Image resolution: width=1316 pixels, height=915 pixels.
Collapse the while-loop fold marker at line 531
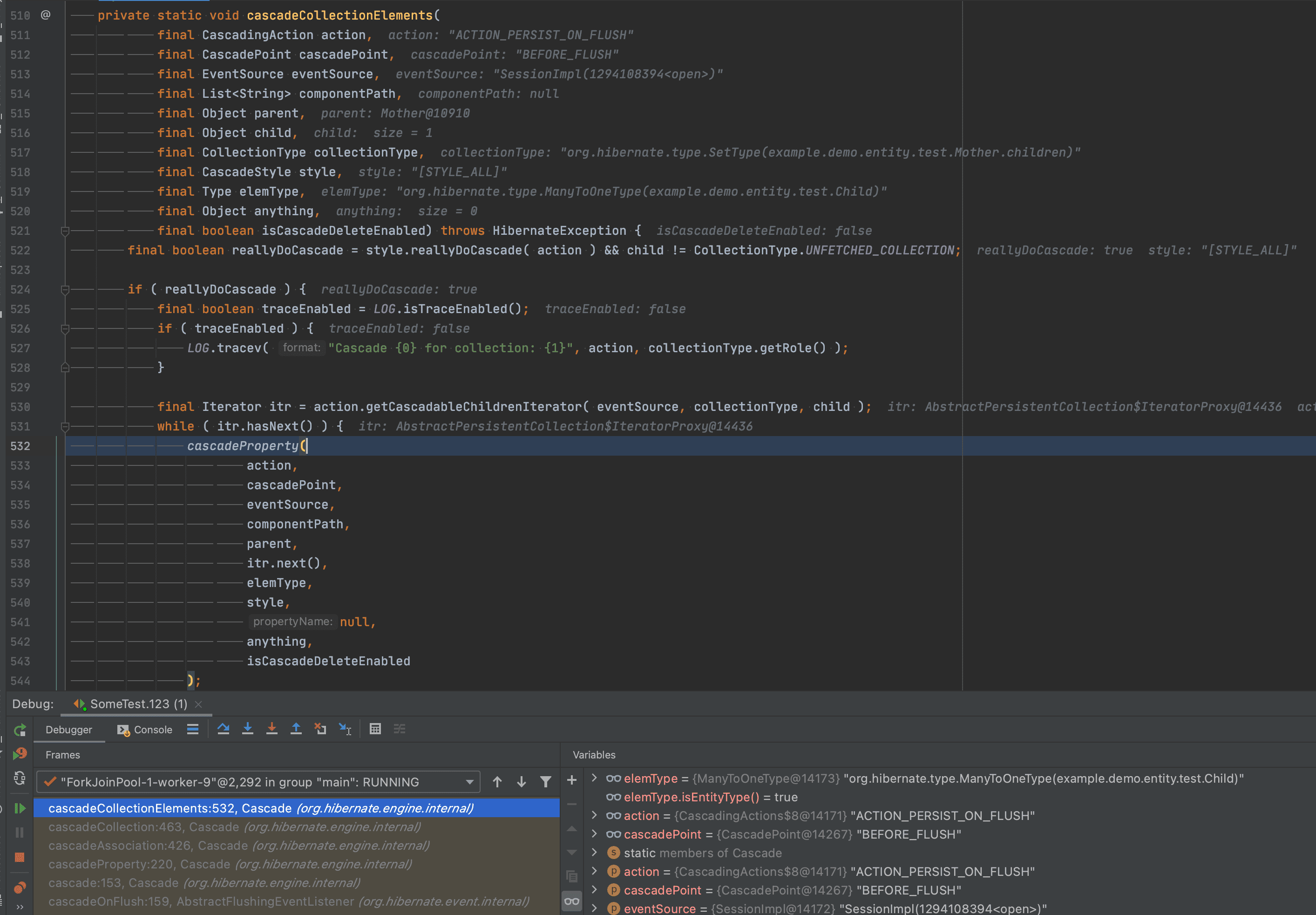coord(65,427)
